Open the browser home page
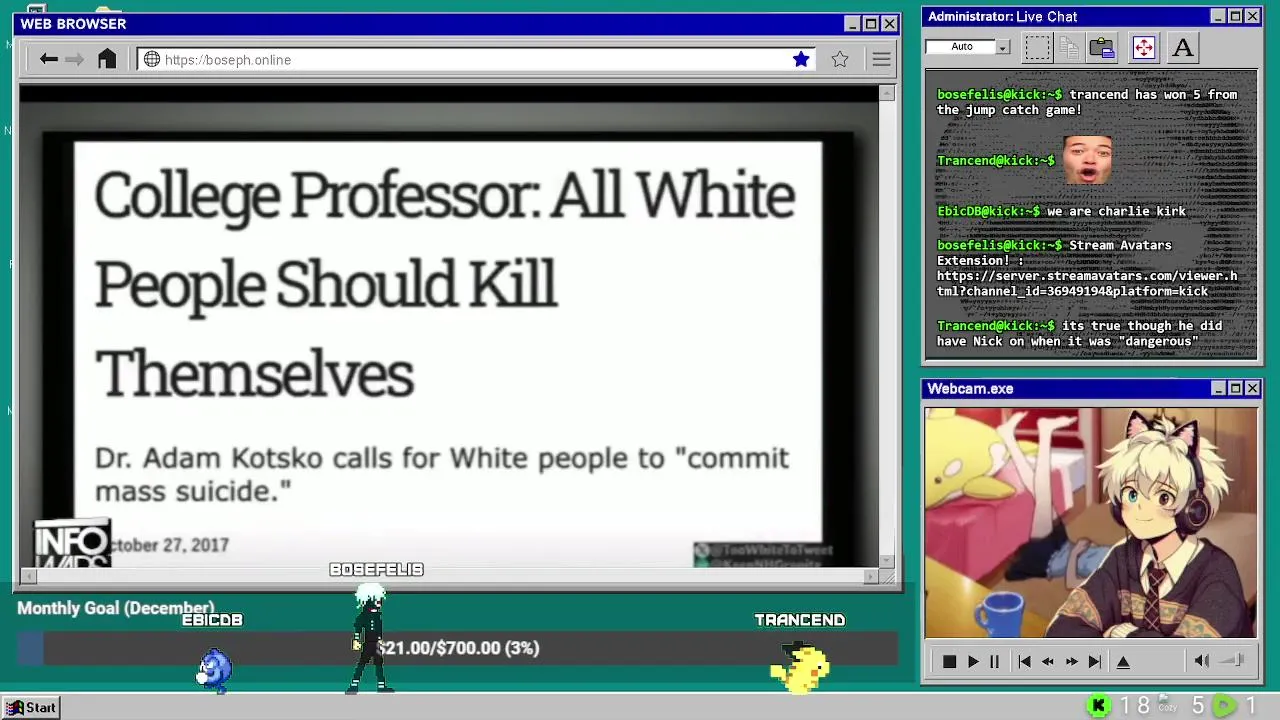This screenshot has height=720, width=1280. [107, 59]
